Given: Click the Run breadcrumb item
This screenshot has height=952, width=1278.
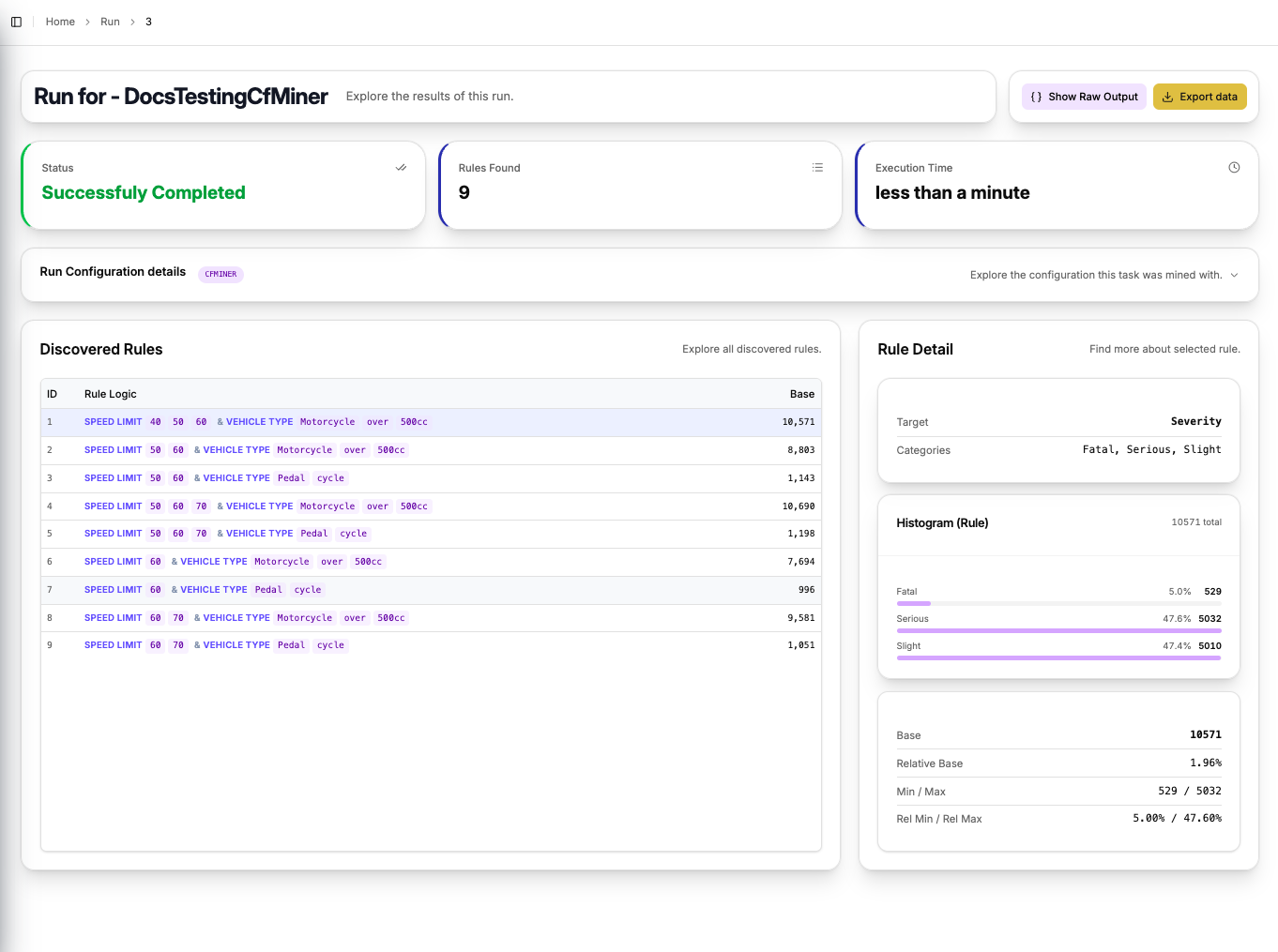Looking at the screenshot, I should pyautogui.click(x=110, y=22).
